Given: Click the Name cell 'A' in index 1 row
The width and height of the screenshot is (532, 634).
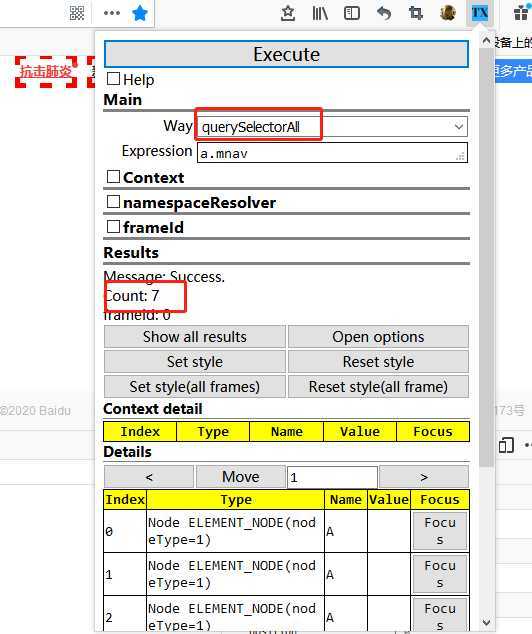Looking at the screenshot, I should (x=346, y=574).
